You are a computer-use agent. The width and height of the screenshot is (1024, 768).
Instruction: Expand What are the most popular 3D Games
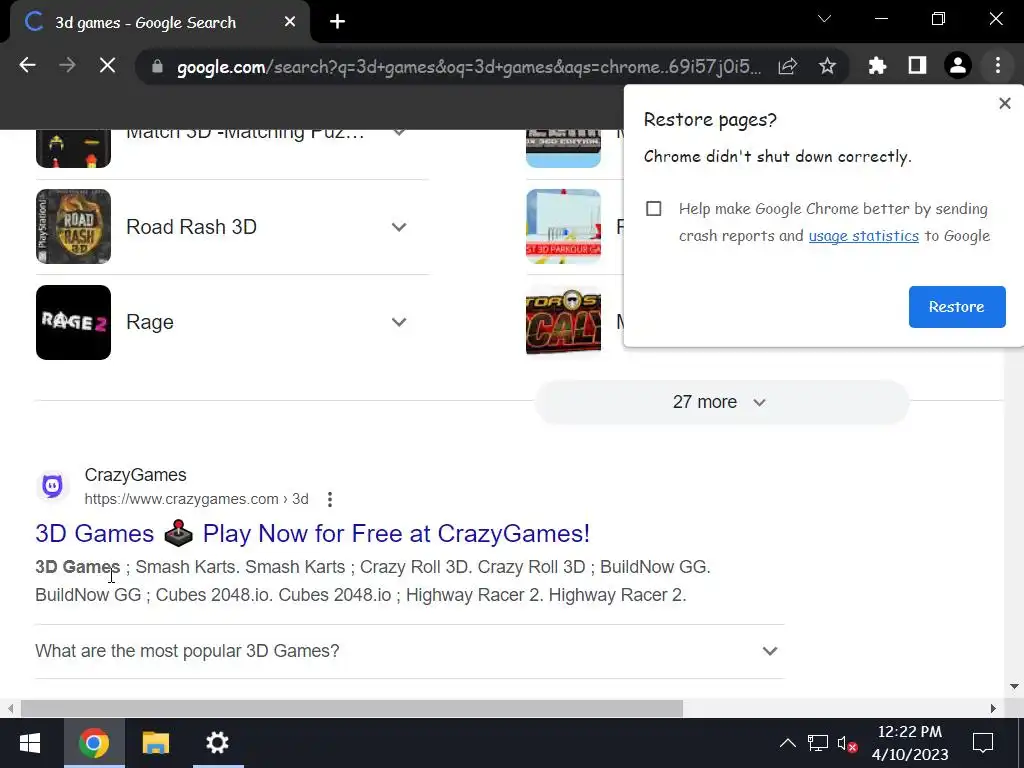pos(409,651)
